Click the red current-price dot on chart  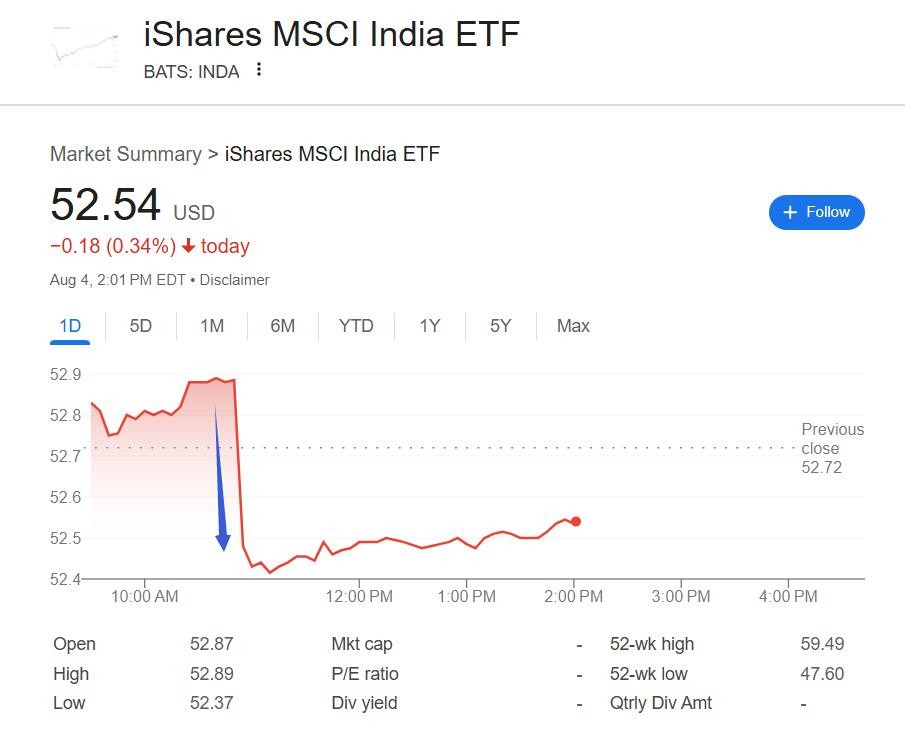(575, 521)
